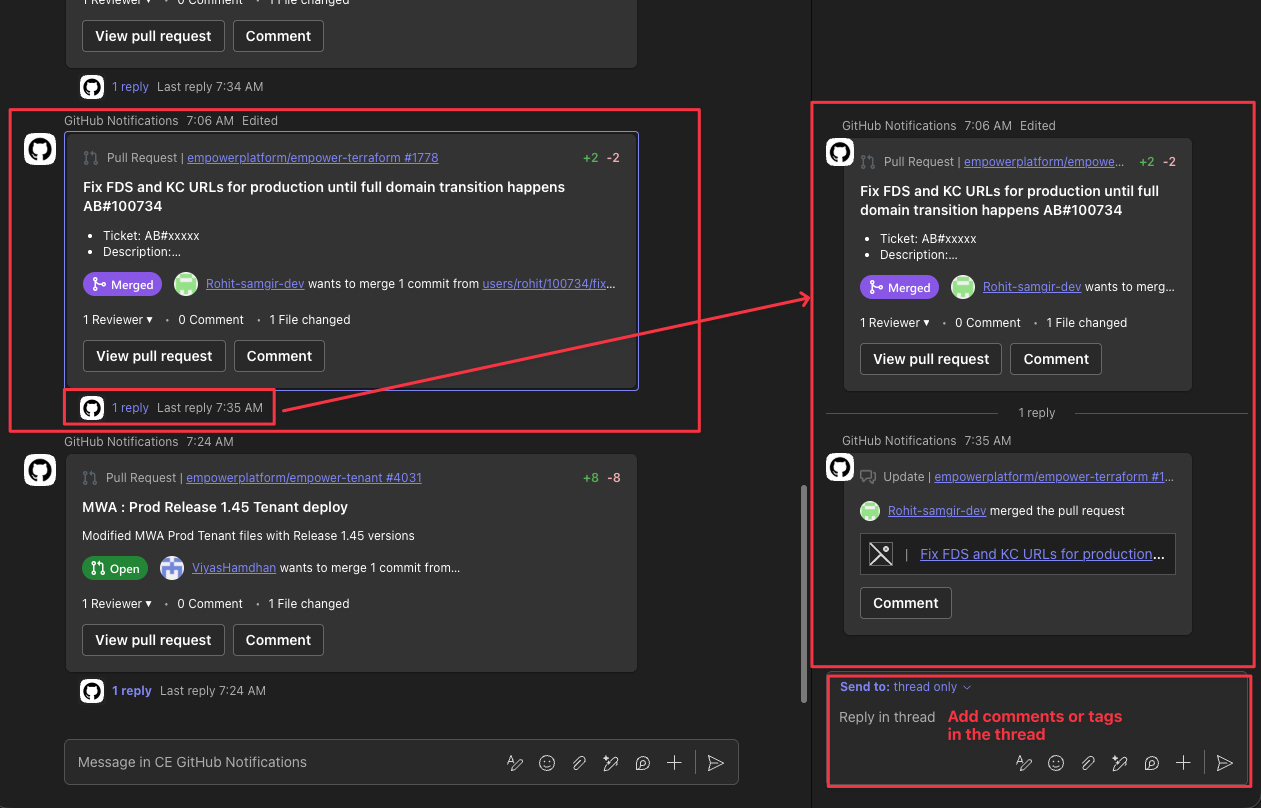1261x808 pixels.
Task: Open plus actions in thread reply box
Action: pyautogui.click(x=1183, y=763)
